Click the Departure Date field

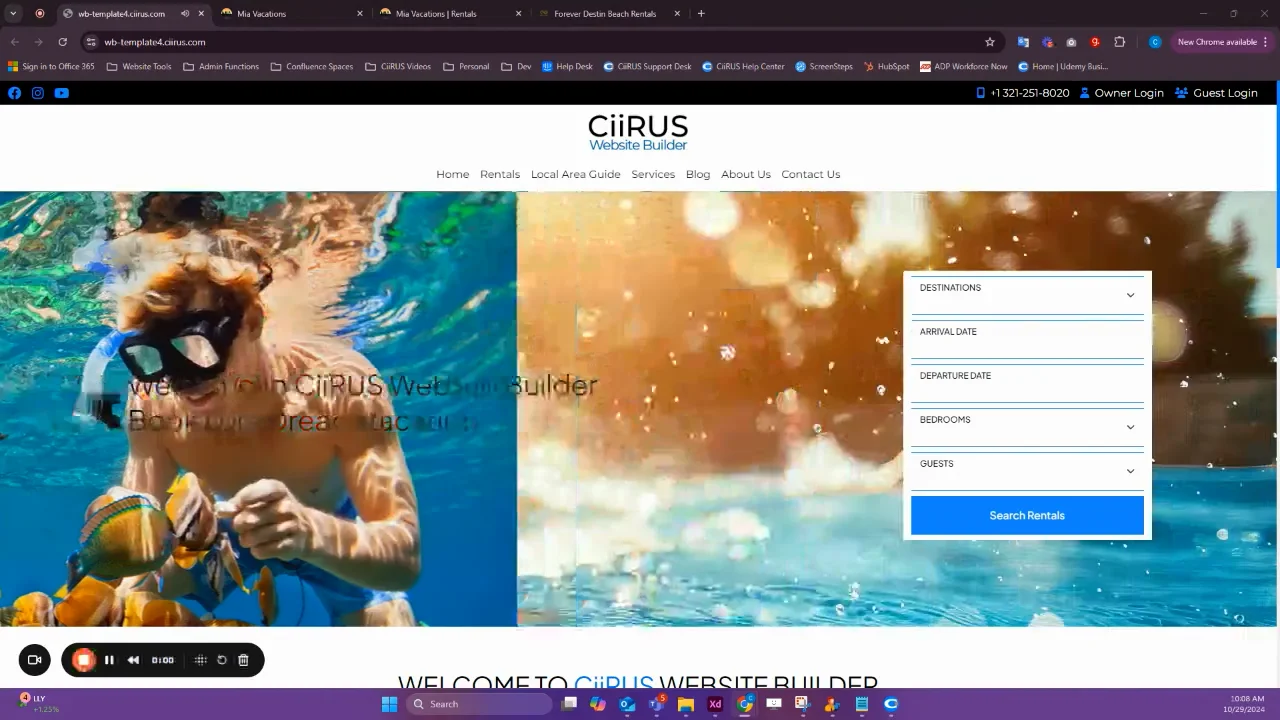(x=1027, y=384)
